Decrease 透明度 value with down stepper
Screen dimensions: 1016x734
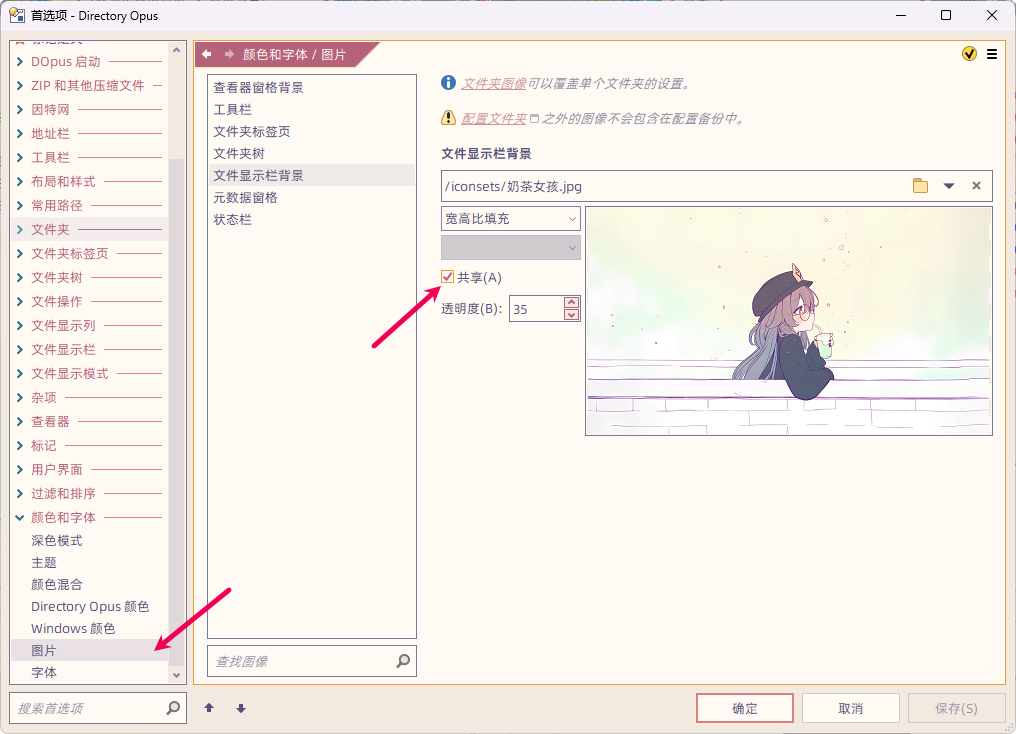pyautogui.click(x=571, y=315)
